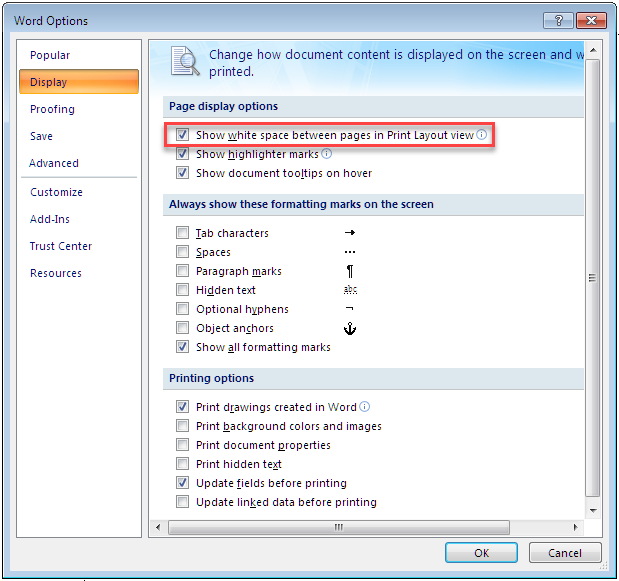
Task: Switch to Advanced options category
Action: click(x=54, y=163)
